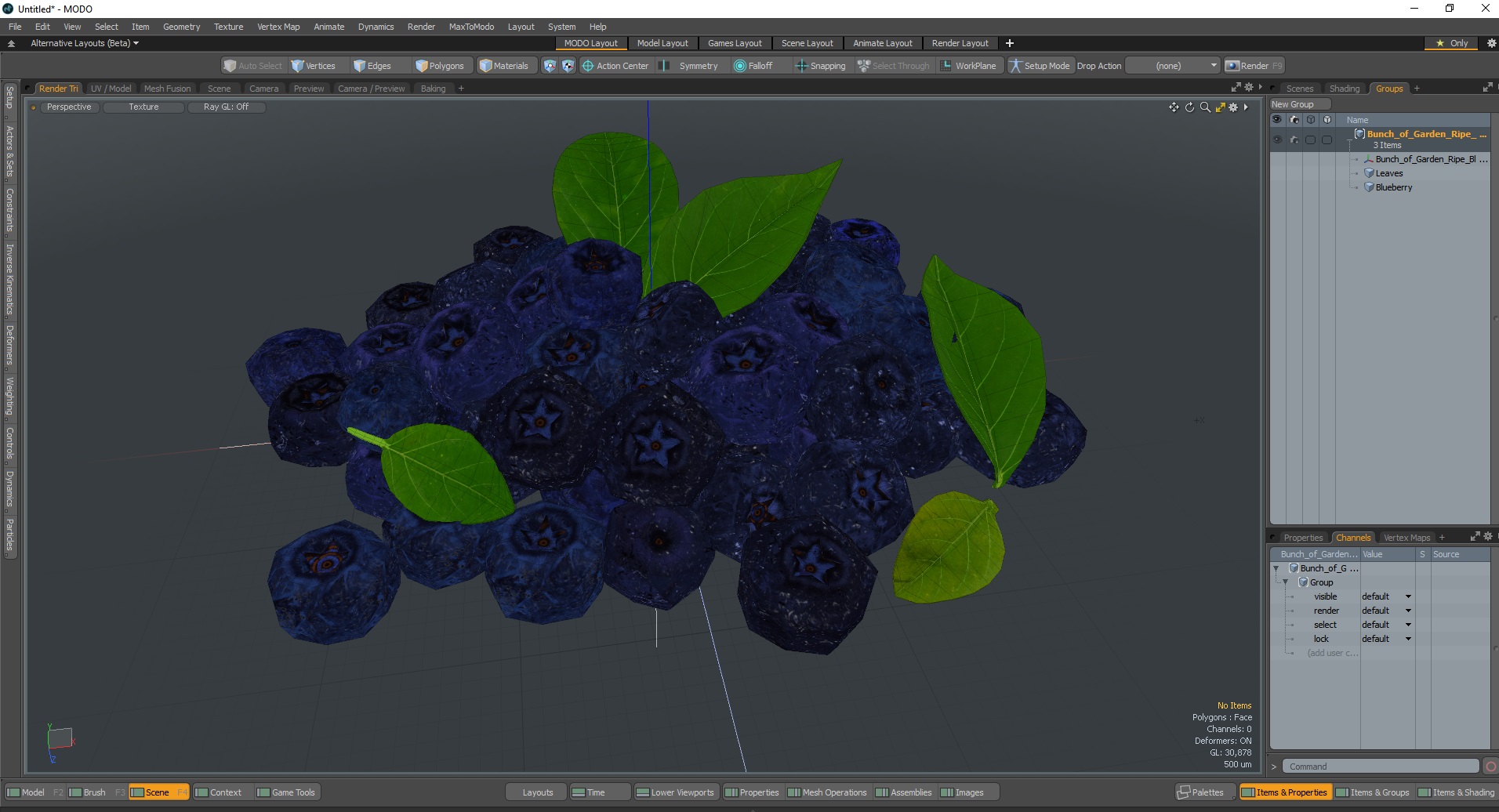
Task: Click the Mesh Operations button
Action: click(x=827, y=792)
